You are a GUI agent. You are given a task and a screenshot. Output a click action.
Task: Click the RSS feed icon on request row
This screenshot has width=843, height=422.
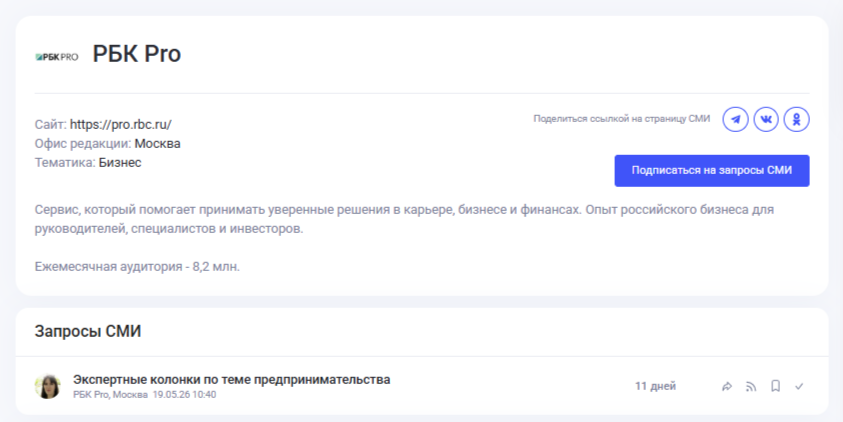(x=751, y=386)
